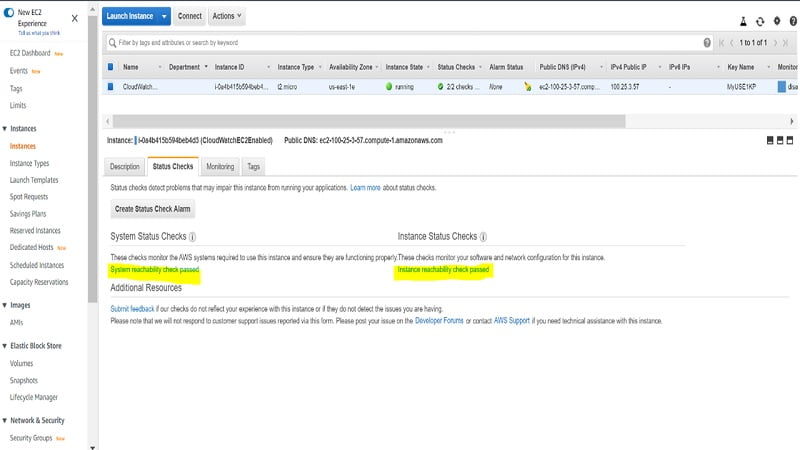The height and width of the screenshot is (450, 800).
Task: Go to next page of instances
Action: tap(776, 43)
